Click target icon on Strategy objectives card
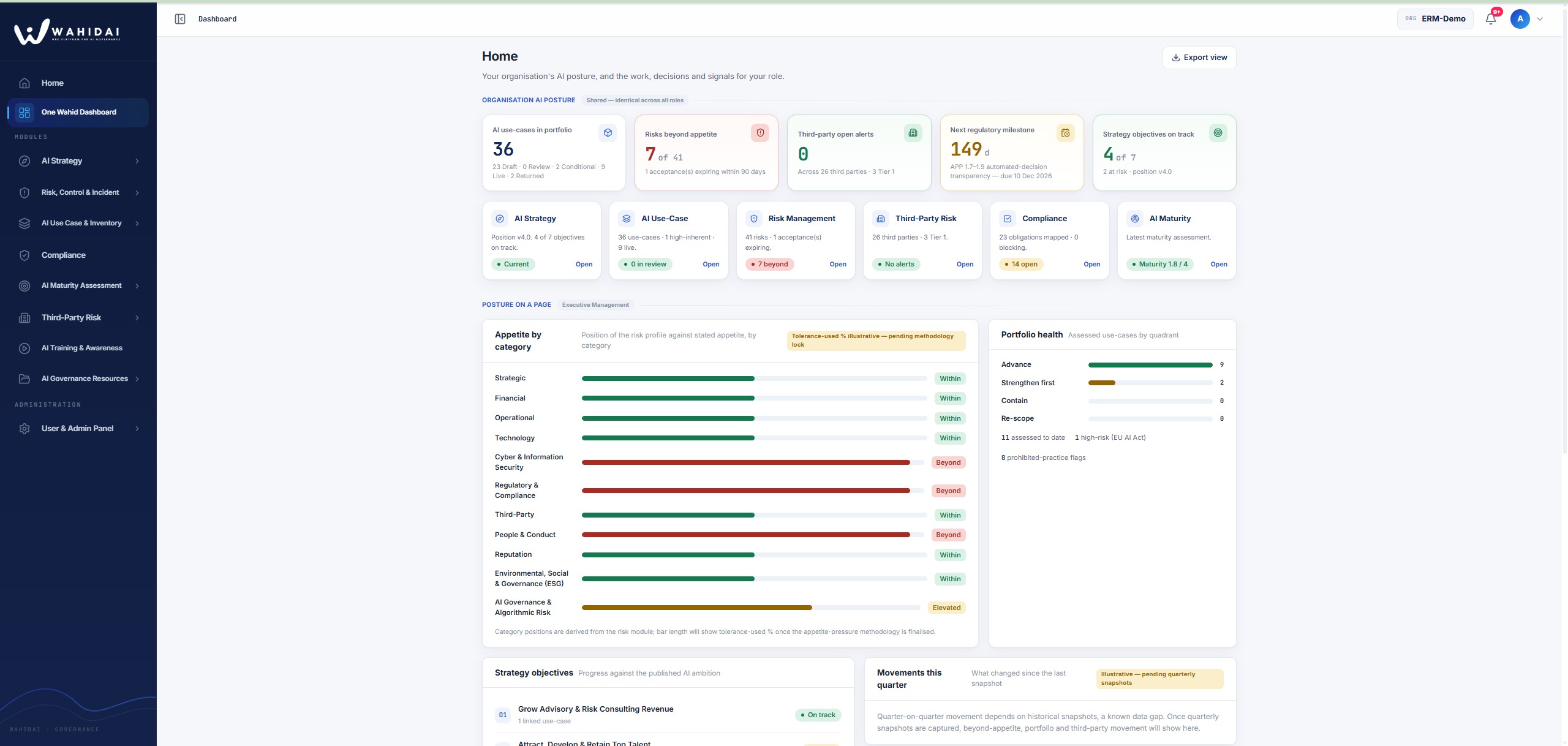Viewport: 1568px width, 746px height. (x=1218, y=133)
